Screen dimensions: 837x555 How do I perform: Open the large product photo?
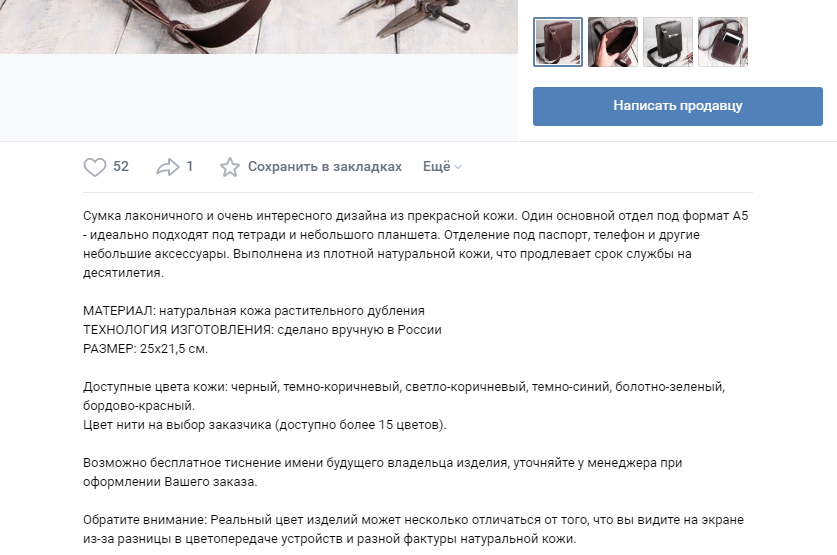pyautogui.click(x=259, y=27)
